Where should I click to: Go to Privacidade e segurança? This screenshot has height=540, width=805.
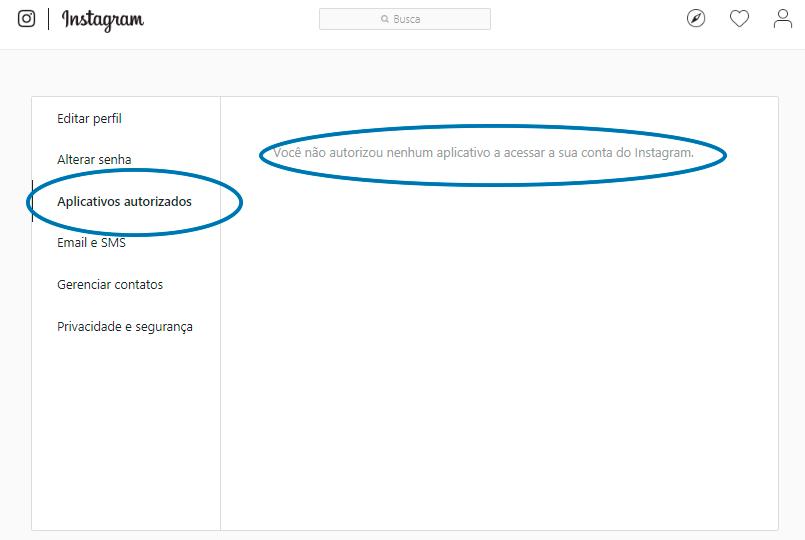125,326
